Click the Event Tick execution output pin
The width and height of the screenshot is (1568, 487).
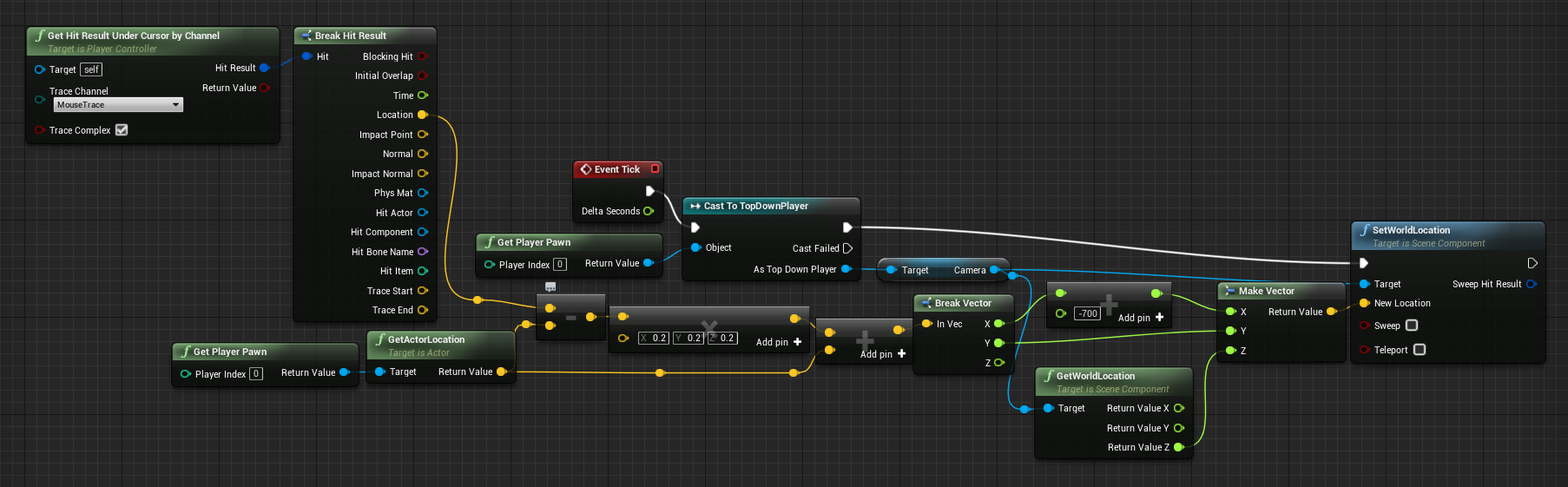(x=649, y=191)
